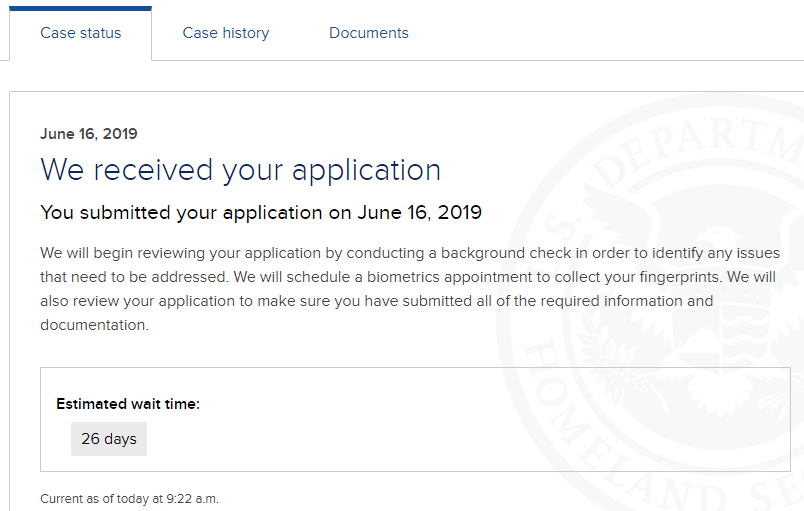Click the blue bar above Case status
The width and height of the screenshot is (804, 511).
coord(81,8)
